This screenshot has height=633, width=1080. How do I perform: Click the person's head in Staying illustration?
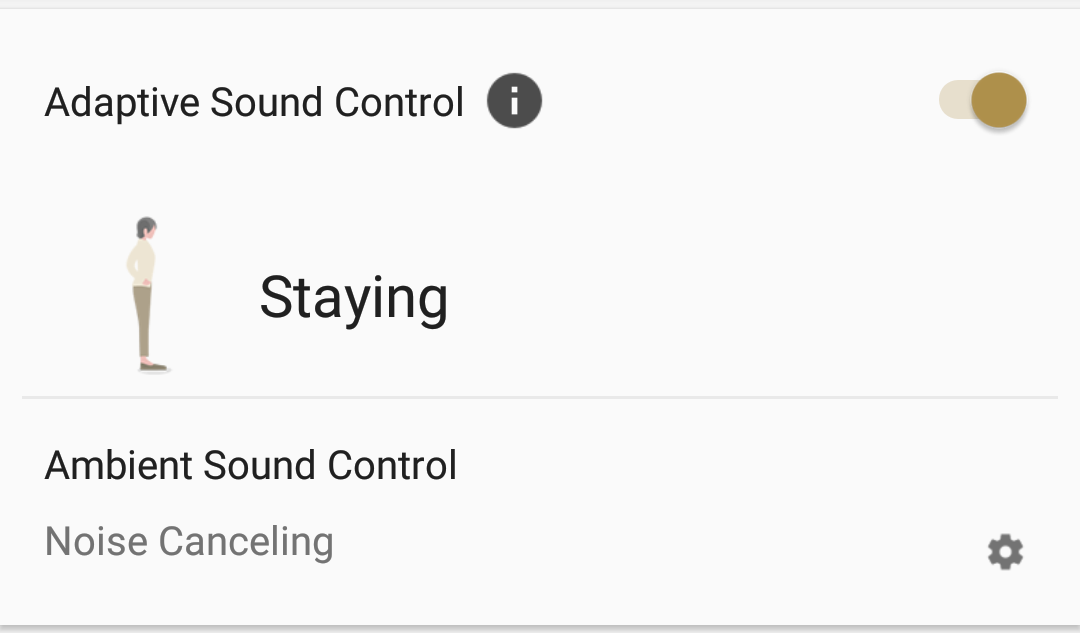point(147,228)
